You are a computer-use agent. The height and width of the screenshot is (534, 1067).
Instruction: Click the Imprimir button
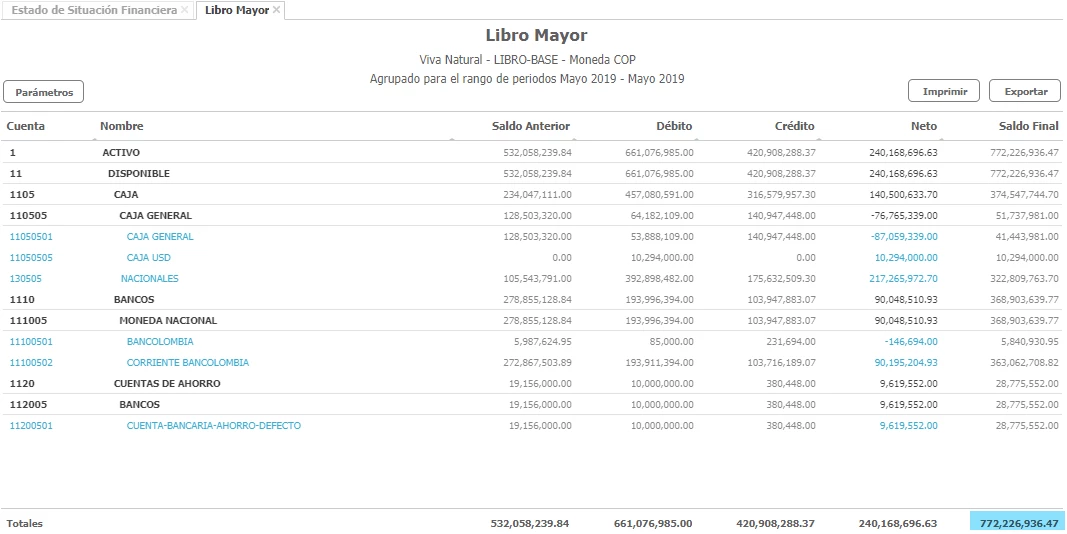pyautogui.click(x=943, y=91)
